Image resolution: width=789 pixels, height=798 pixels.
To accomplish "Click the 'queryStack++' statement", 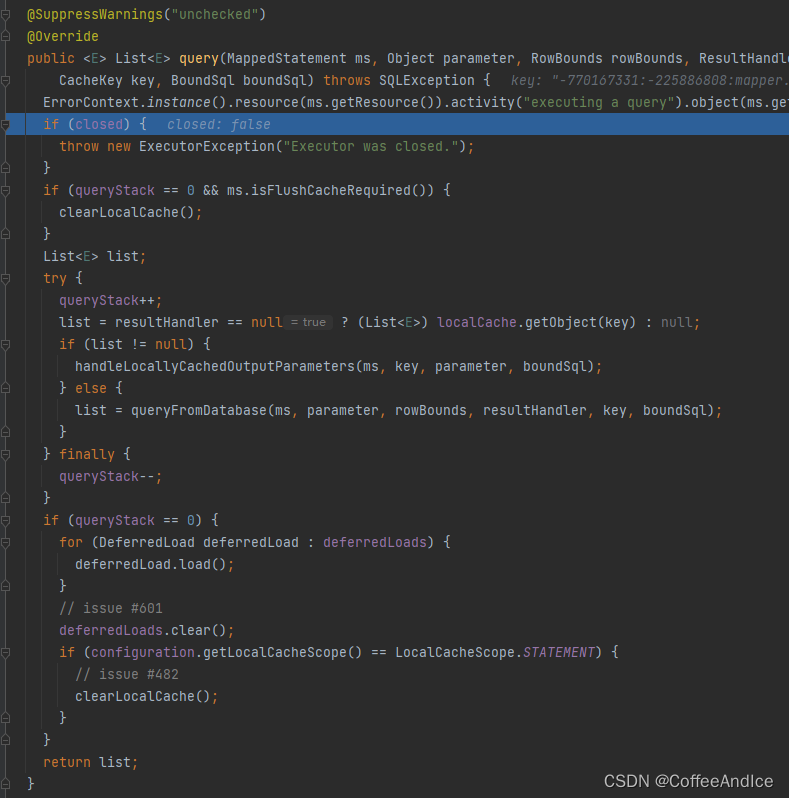I will [x=110, y=300].
